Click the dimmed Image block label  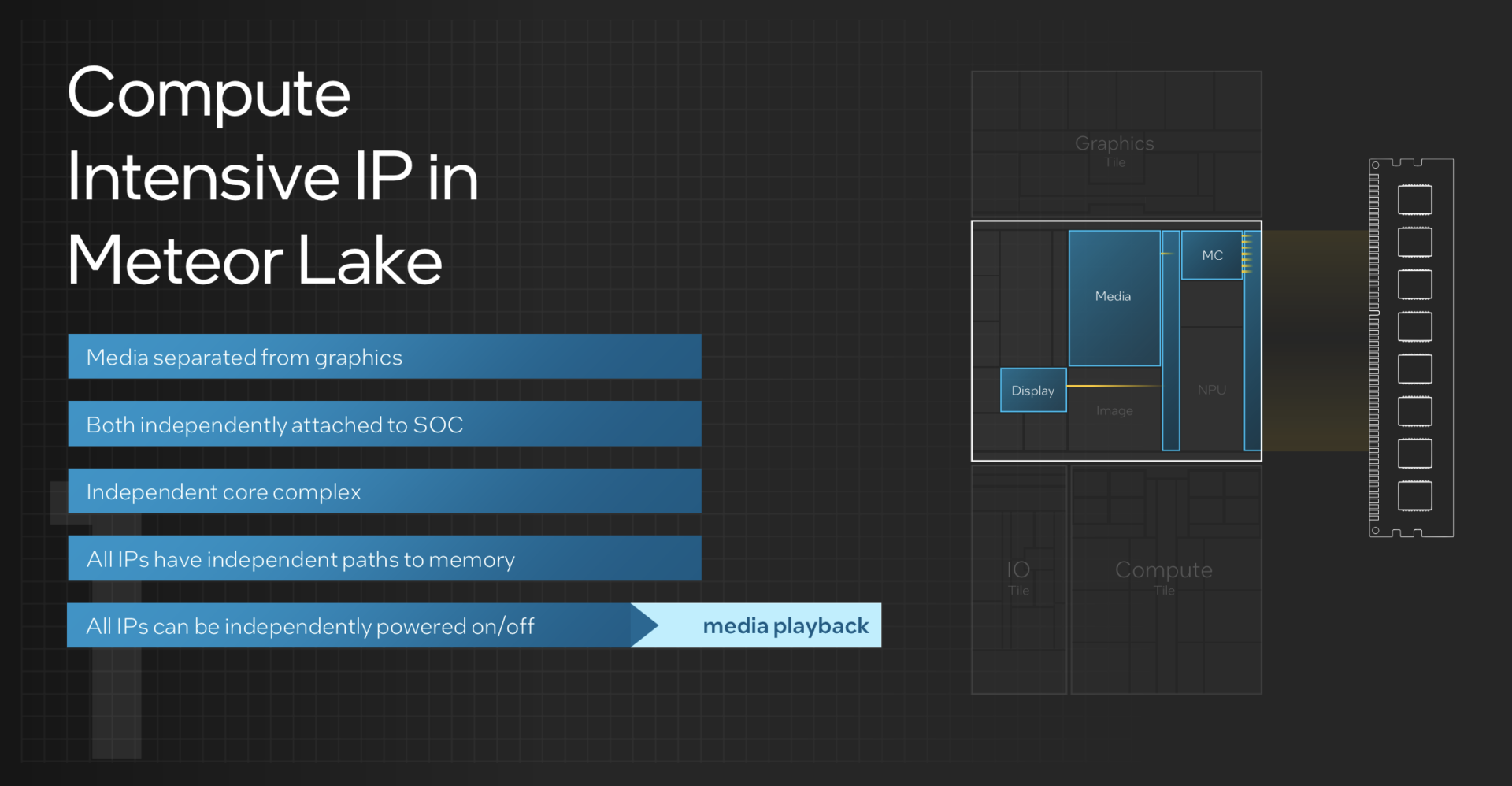pyautogui.click(x=1114, y=410)
